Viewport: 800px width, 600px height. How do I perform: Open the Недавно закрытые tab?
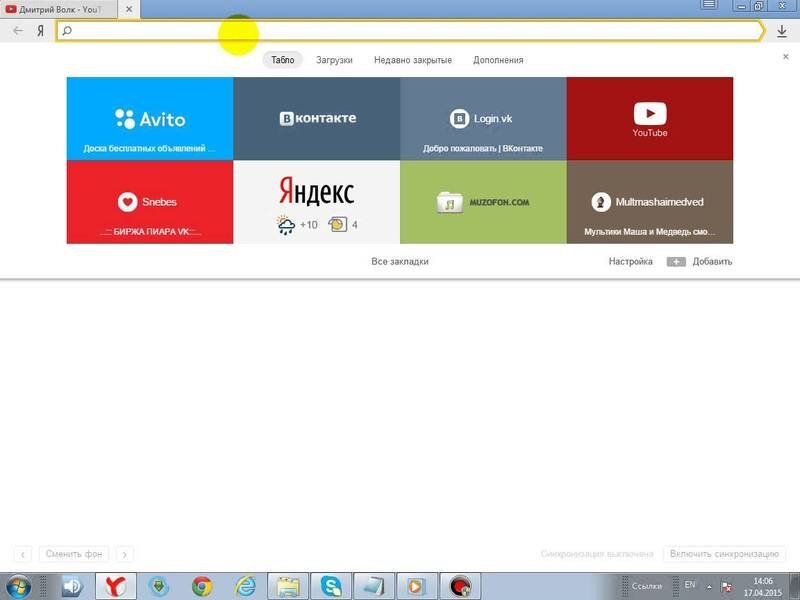[413, 60]
